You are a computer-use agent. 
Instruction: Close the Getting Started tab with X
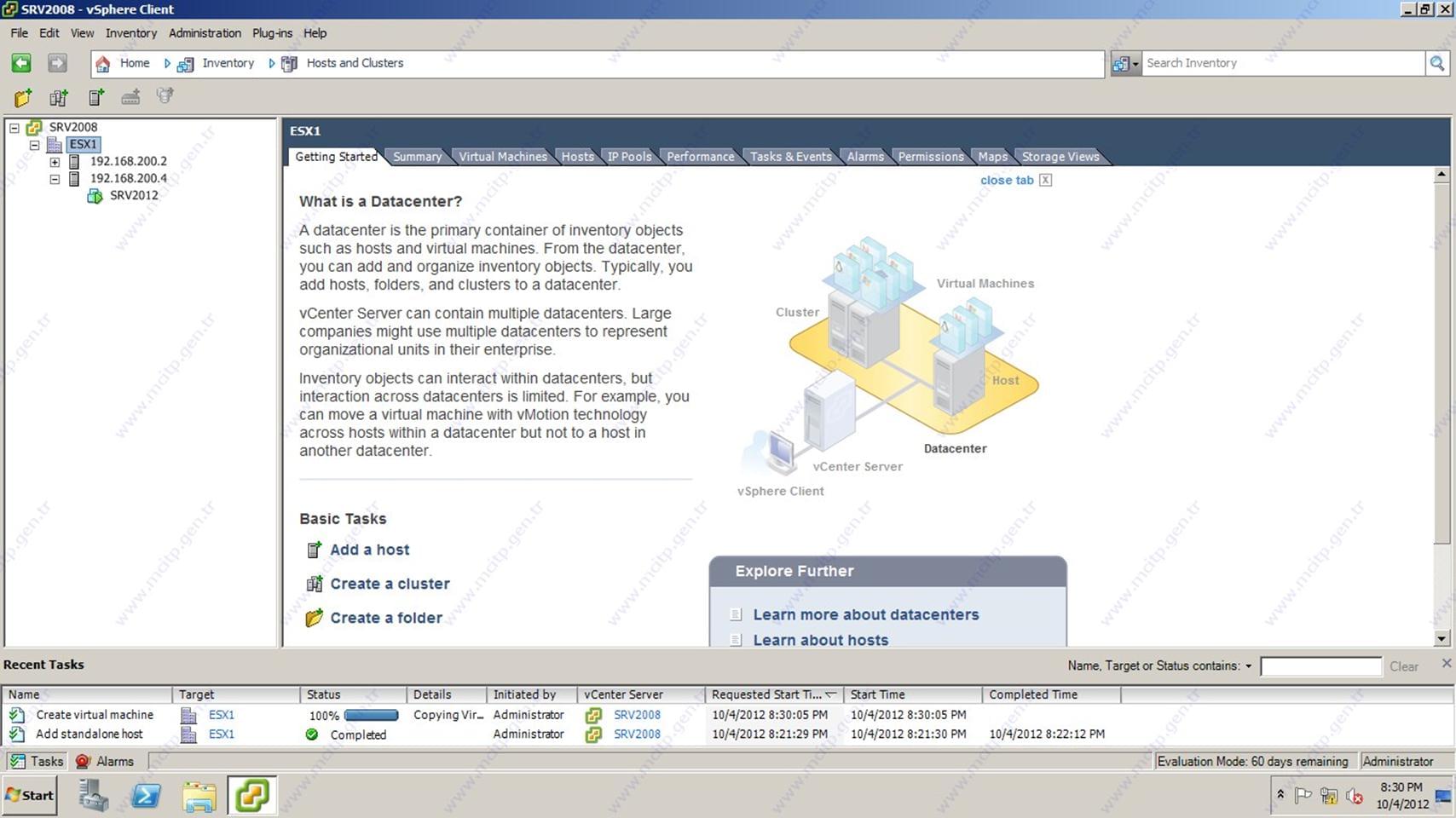[x=1045, y=180]
